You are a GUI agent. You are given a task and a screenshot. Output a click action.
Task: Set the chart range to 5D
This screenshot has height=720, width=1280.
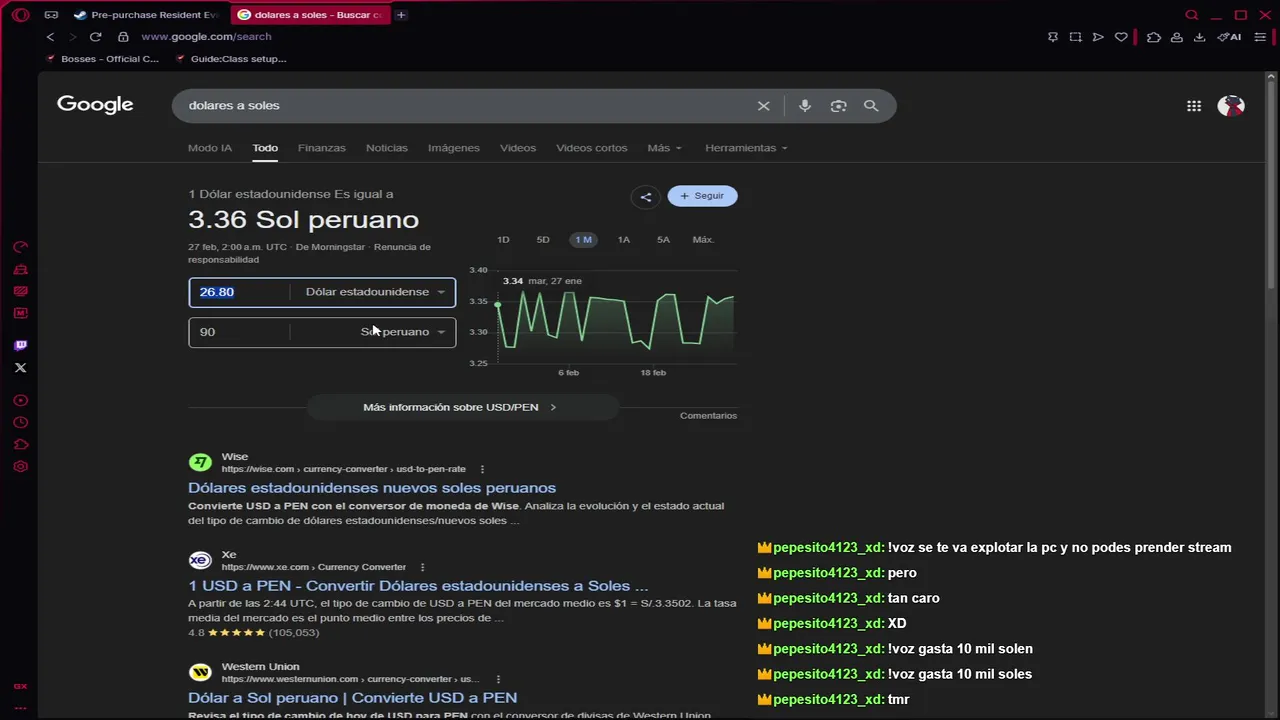[x=543, y=240]
